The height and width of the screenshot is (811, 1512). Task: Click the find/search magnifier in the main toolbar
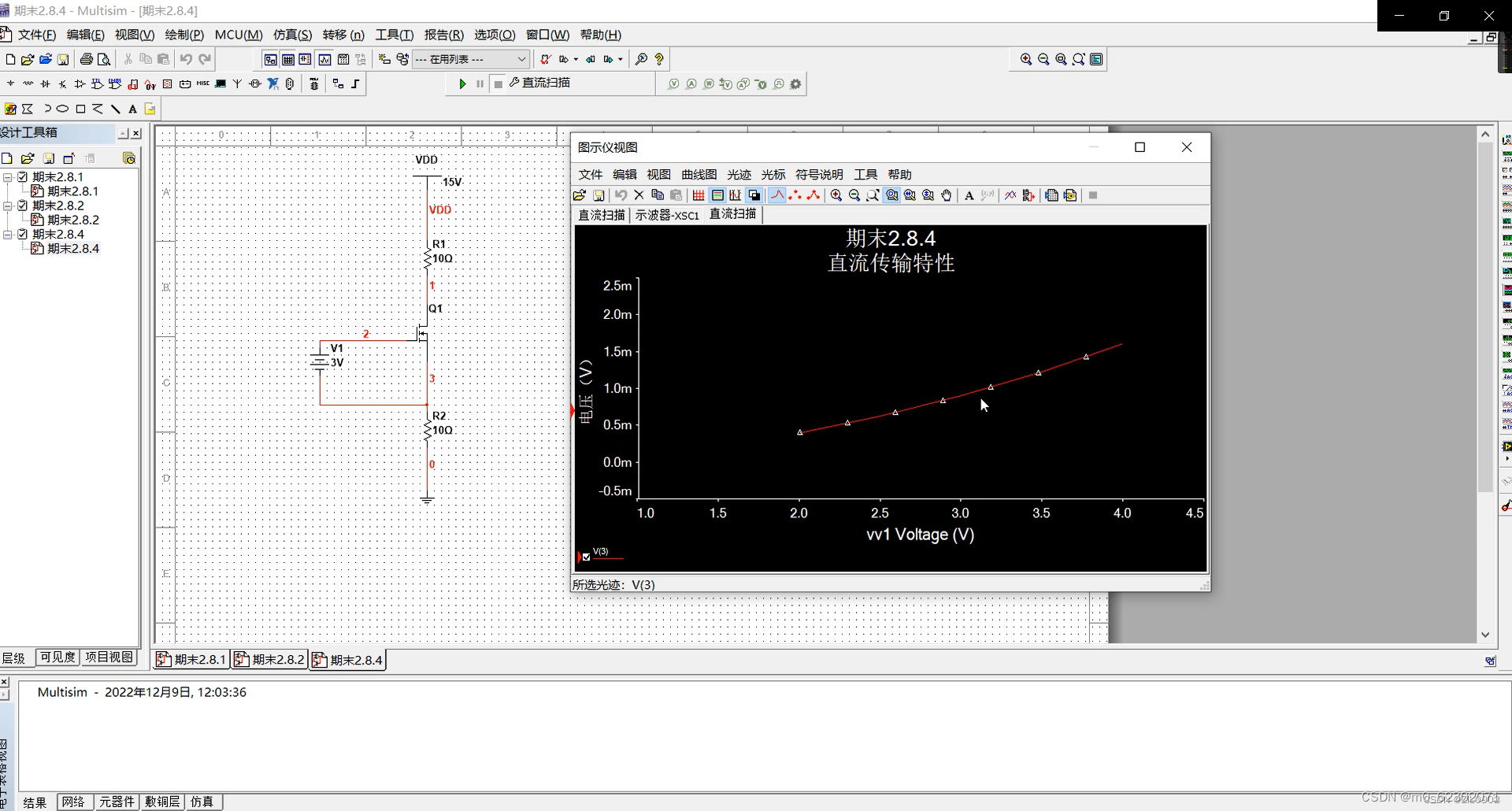point(641,59)
